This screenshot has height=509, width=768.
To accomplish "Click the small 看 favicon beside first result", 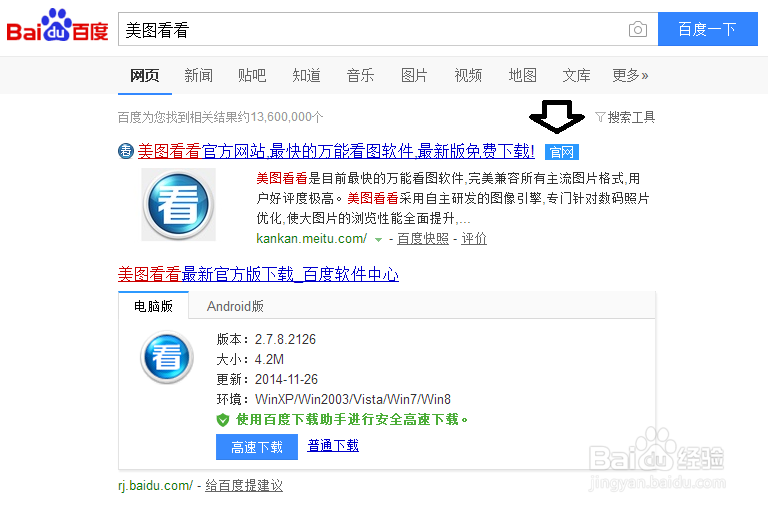I will [126, 151].
